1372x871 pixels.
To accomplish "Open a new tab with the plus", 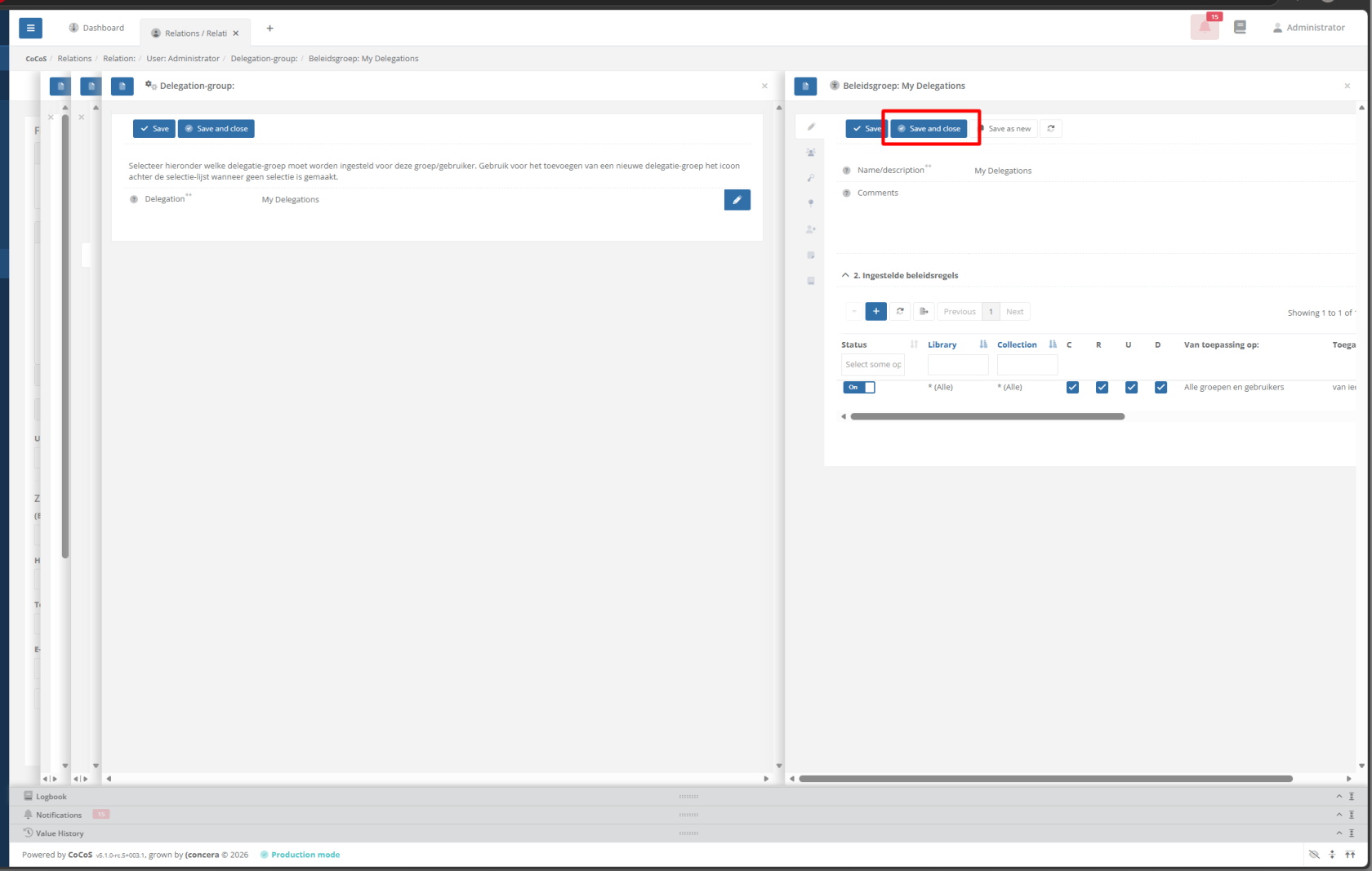I will click(x=269, y=28).
